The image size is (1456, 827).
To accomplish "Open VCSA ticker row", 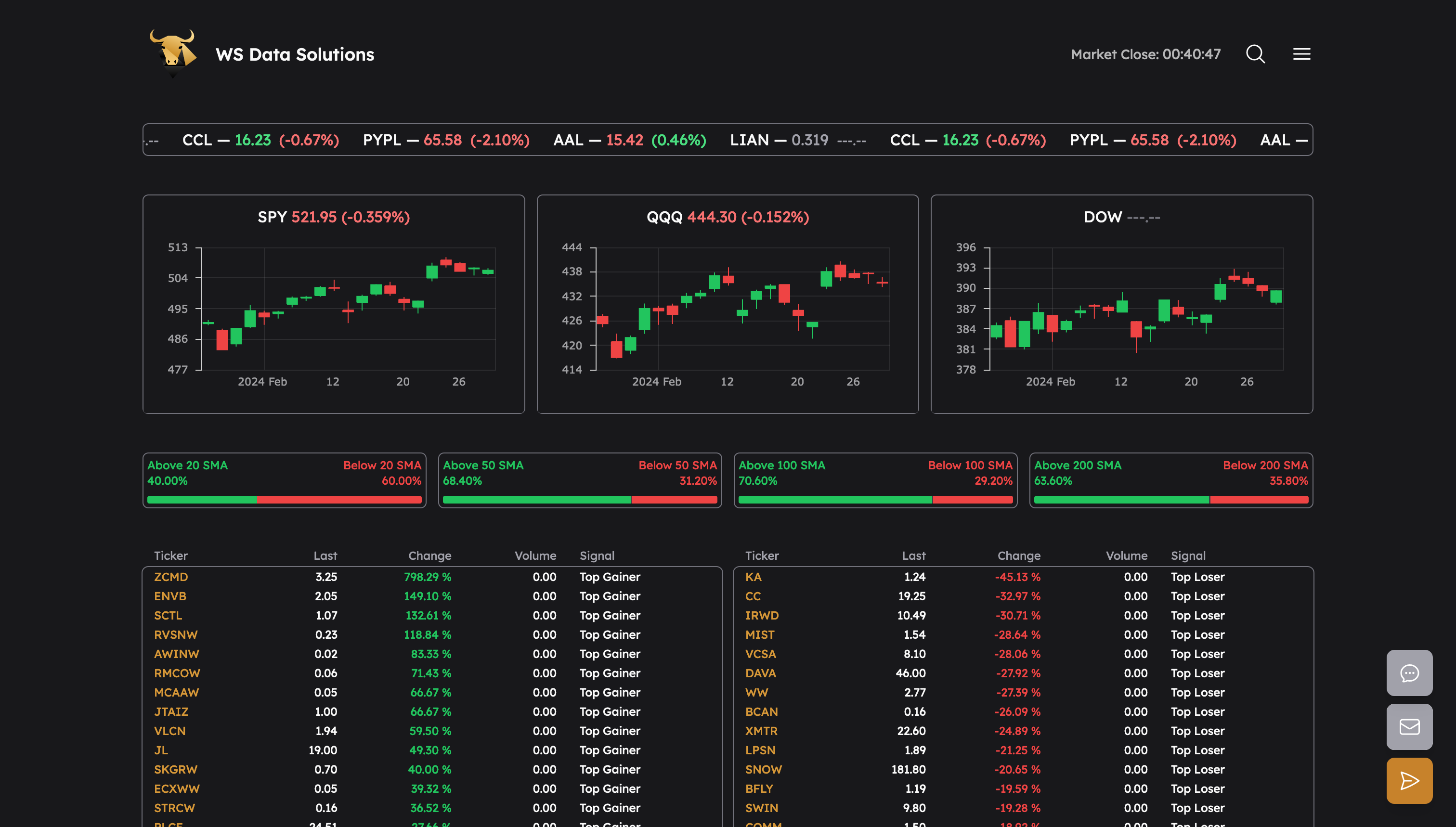I will click(x=1023, y=654).
